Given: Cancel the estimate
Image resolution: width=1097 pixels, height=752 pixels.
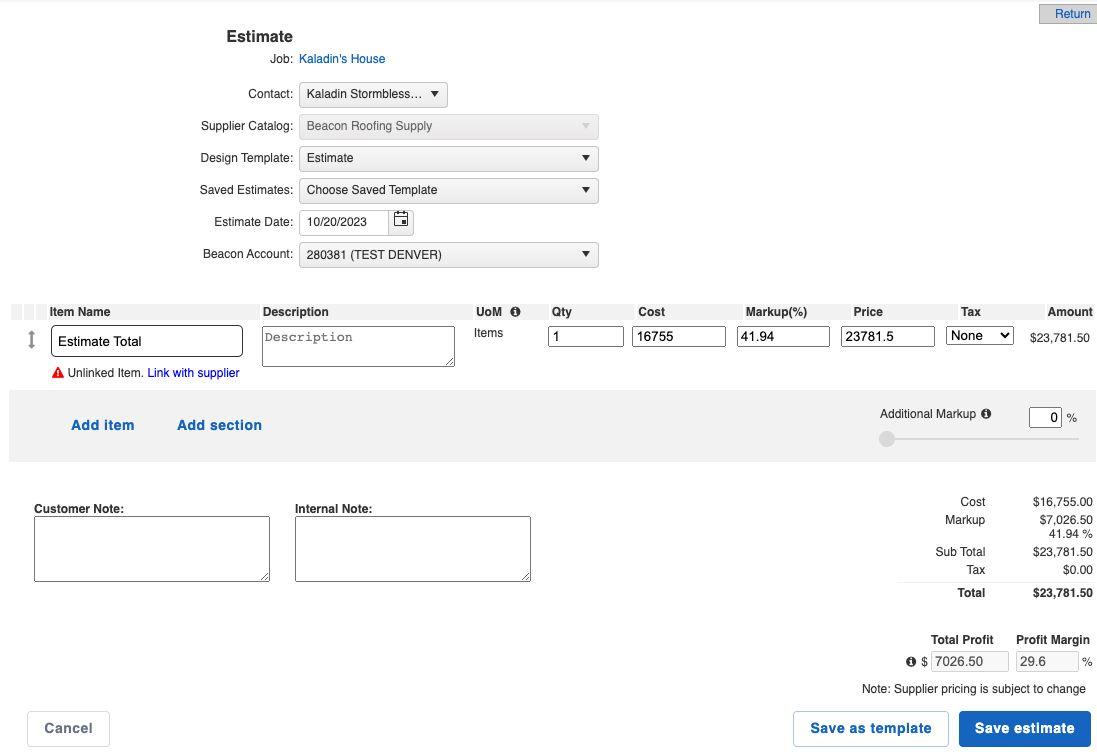Looking at the screenshot, I should [68, 728].
